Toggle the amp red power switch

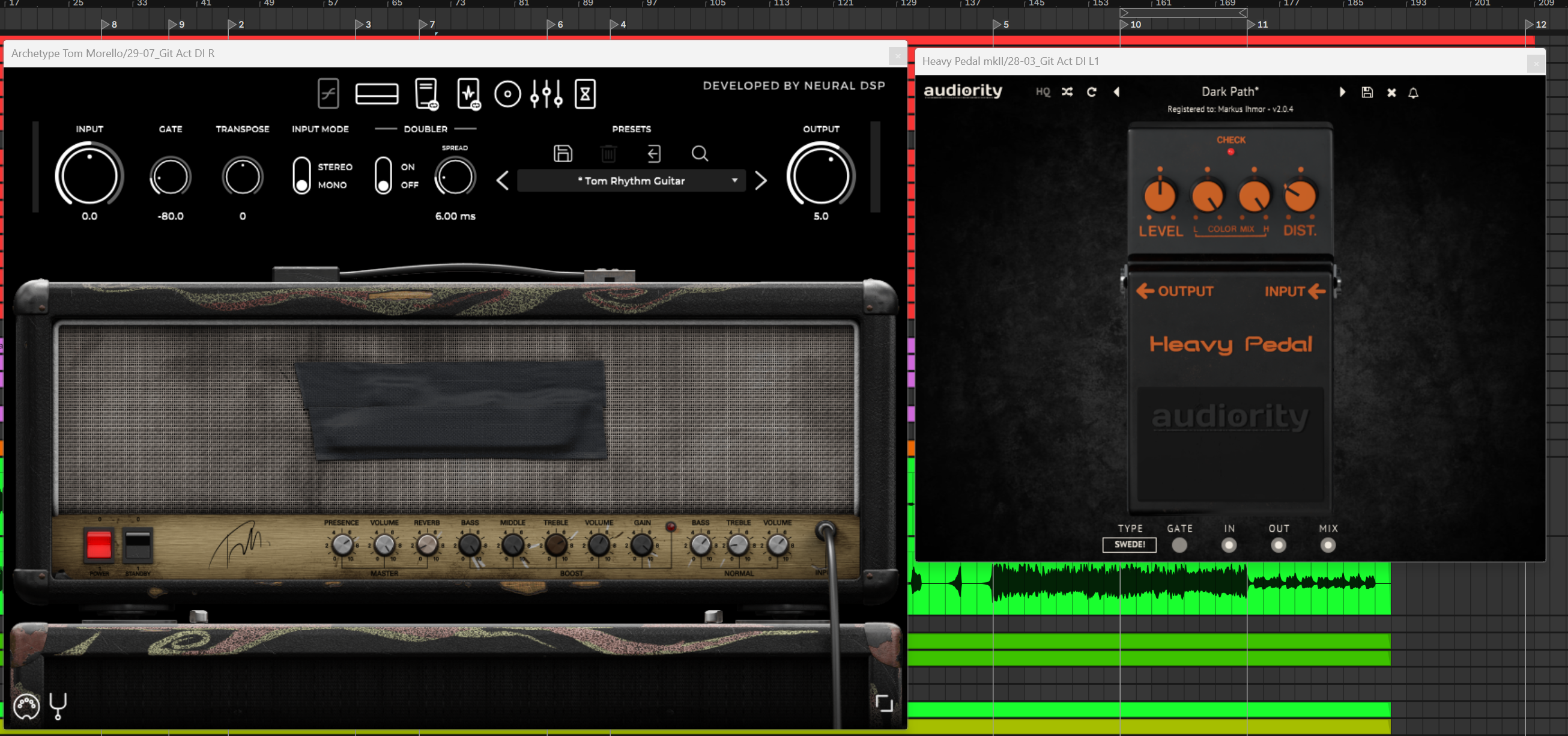[x=99, y=544]
